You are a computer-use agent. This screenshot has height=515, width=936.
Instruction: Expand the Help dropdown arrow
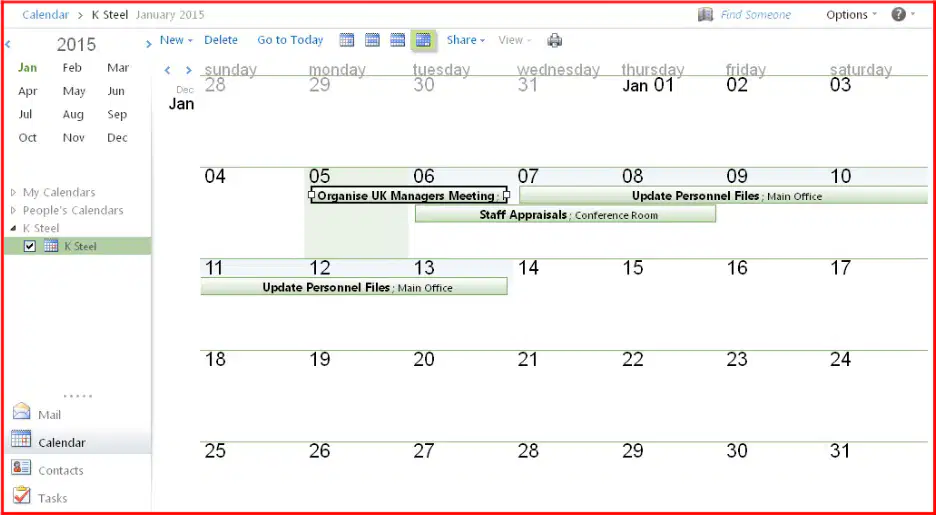coord(913,14)
